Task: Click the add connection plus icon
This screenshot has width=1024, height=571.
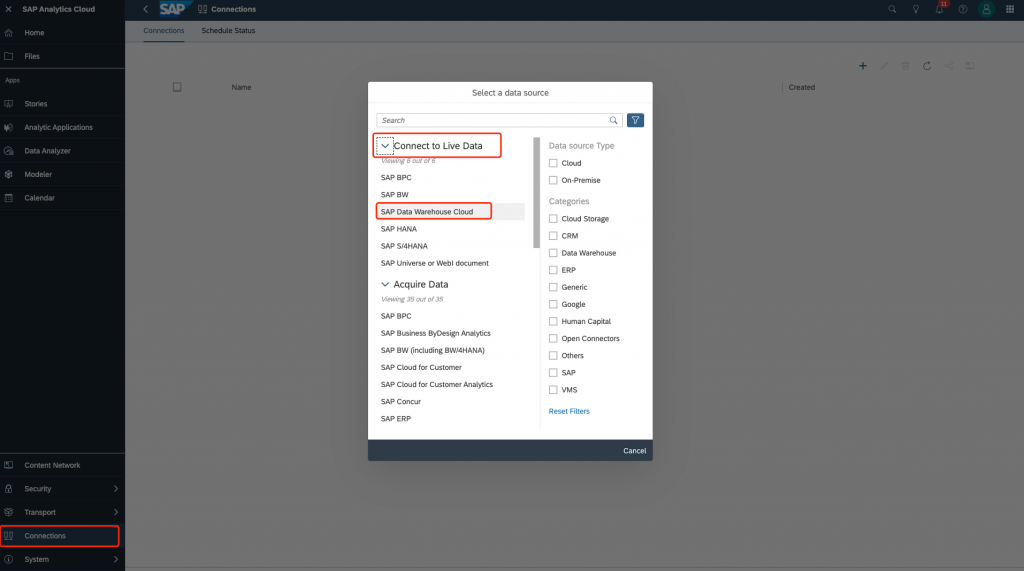Action: point(863,66)
